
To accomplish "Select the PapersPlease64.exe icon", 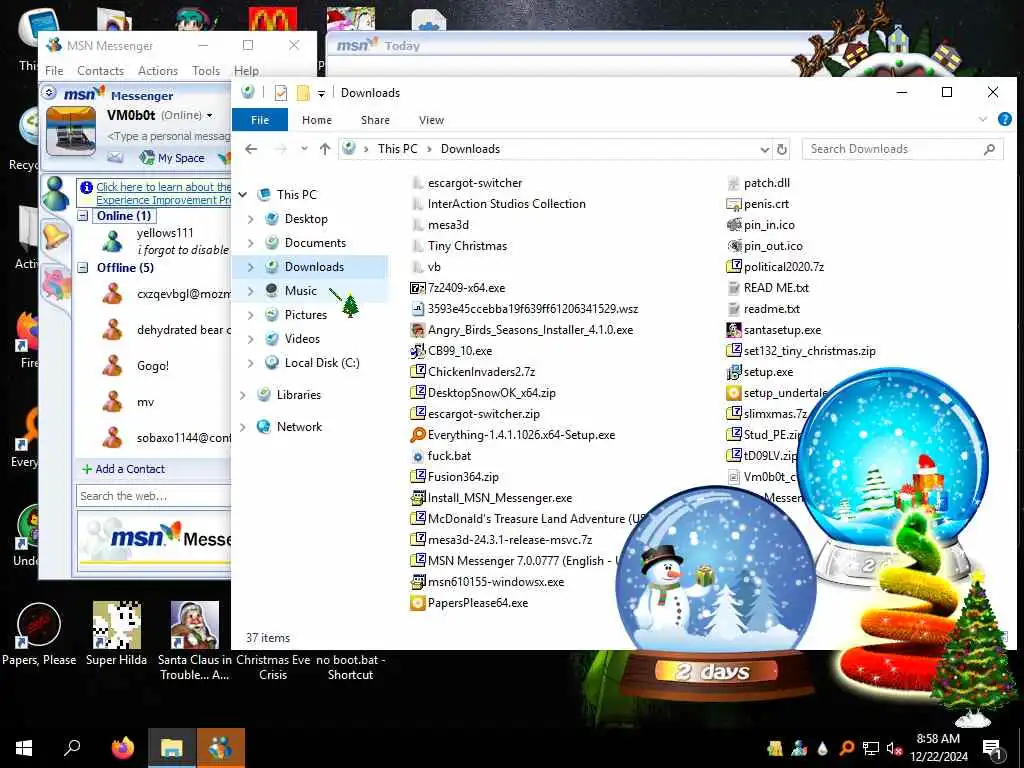I will tap(417, 603).
